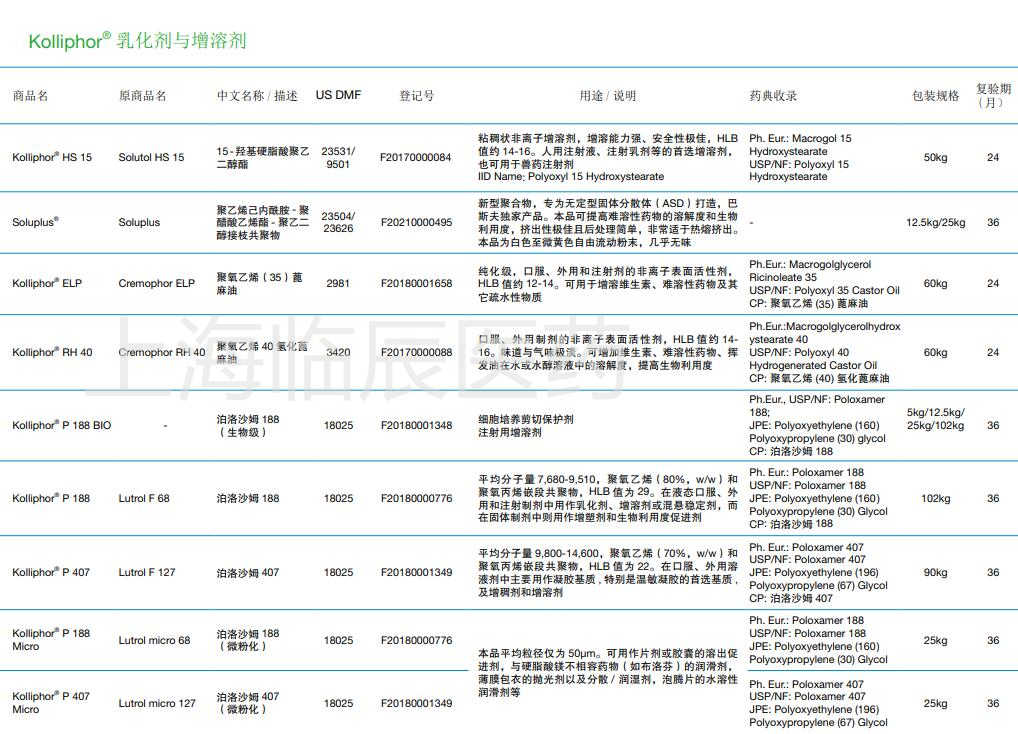The image size is (1018, 734).
Task: Select the 药典收录 column header
Action: 773,96
